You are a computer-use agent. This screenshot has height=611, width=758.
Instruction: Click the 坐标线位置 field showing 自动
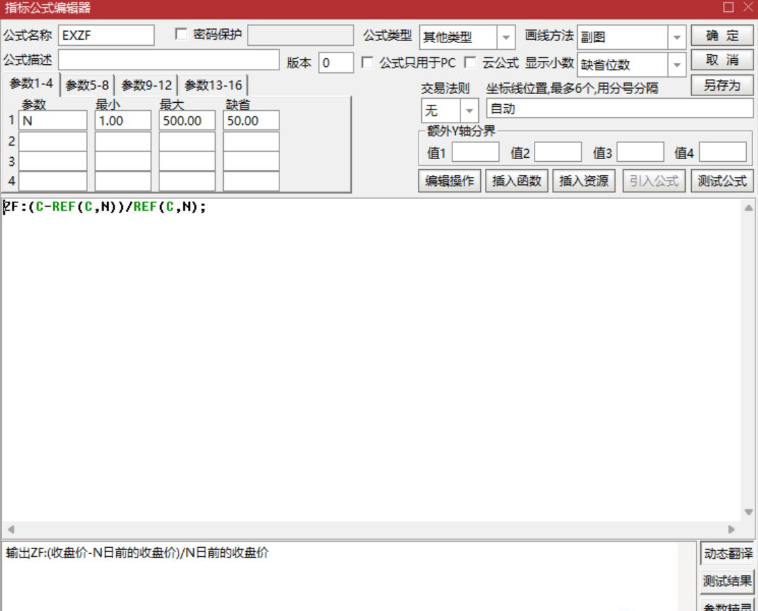(620, 108)
